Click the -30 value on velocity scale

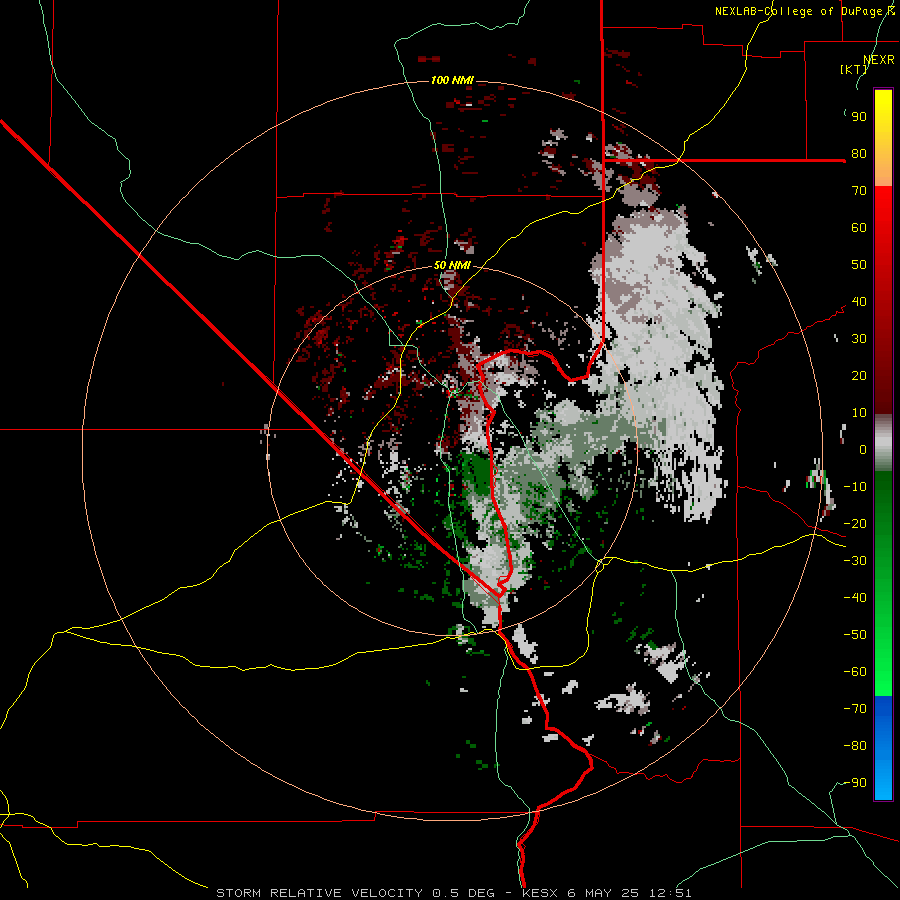coord(855,561)
